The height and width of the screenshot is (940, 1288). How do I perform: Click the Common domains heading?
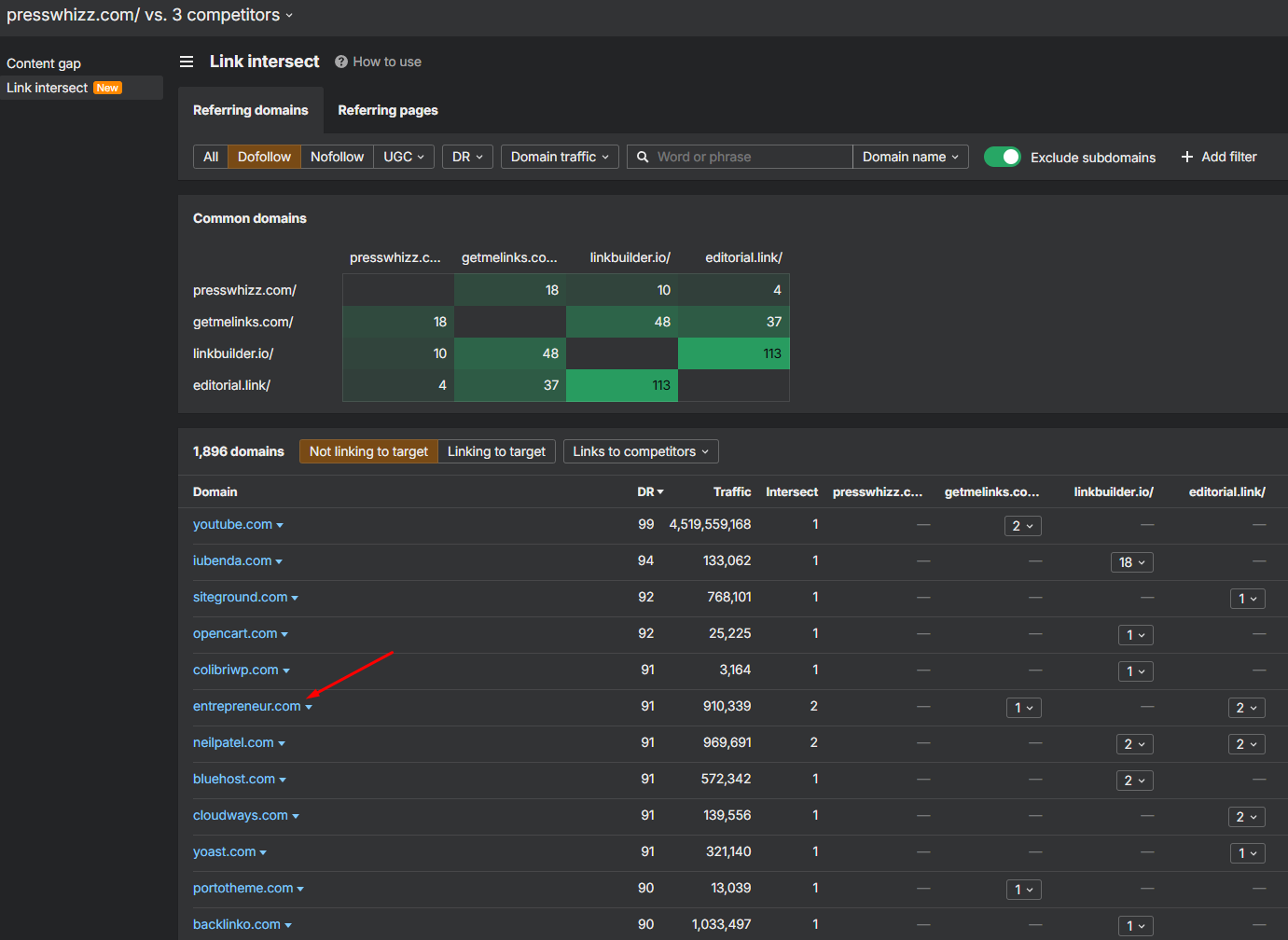[250, 218]
